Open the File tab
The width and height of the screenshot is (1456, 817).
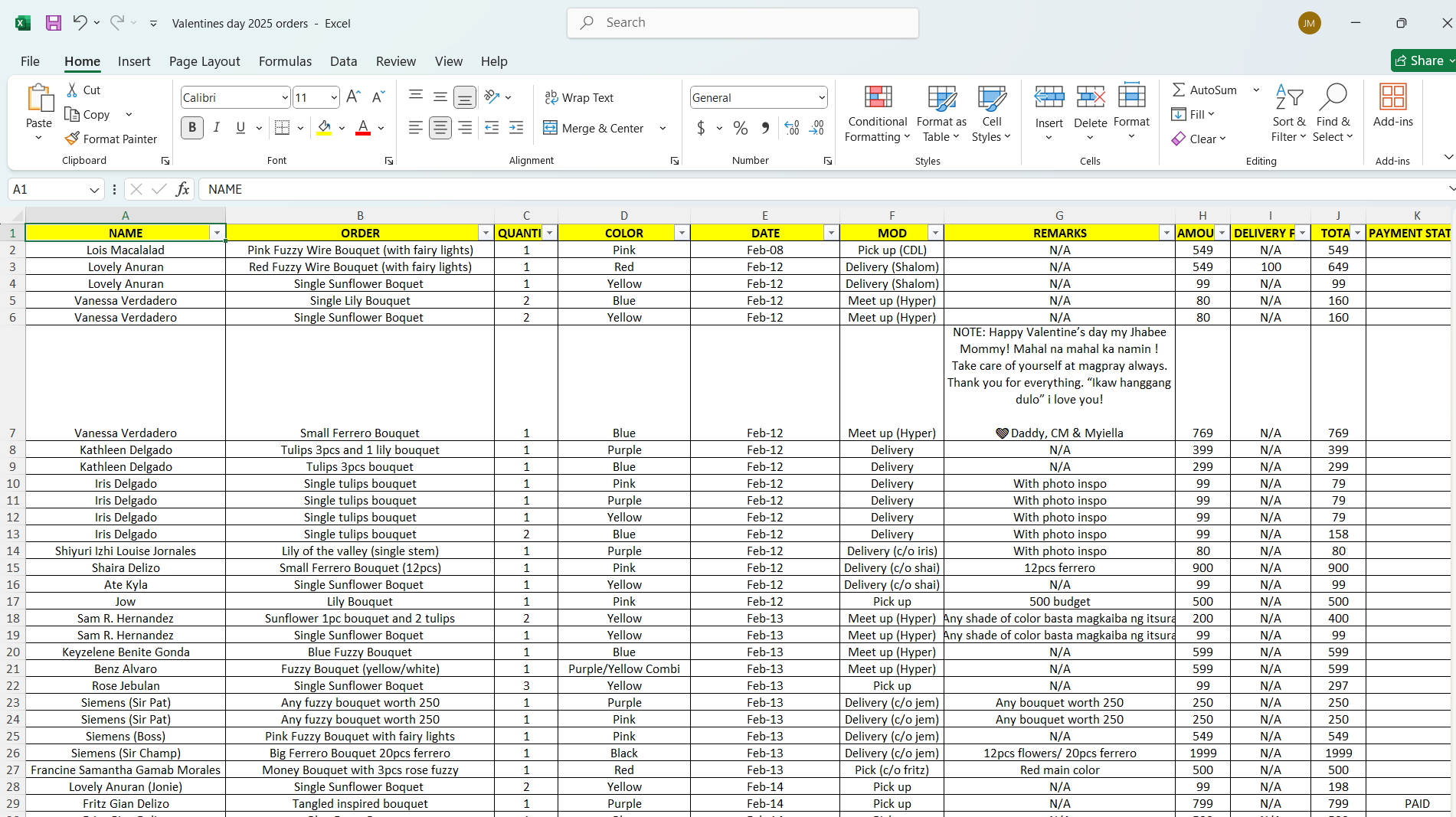coord(30,61)
